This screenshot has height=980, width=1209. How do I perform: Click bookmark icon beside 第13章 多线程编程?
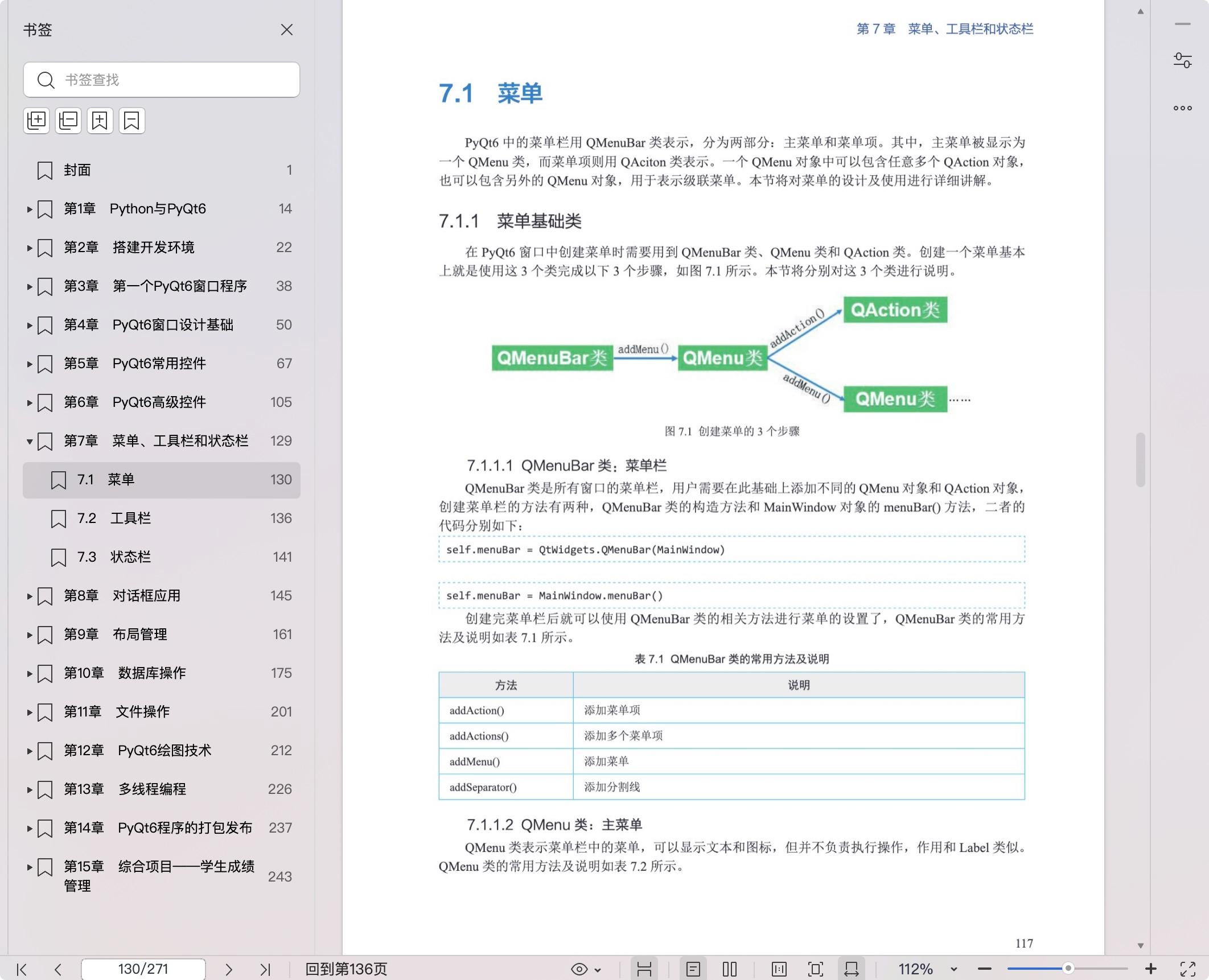[x=45, y=790]
